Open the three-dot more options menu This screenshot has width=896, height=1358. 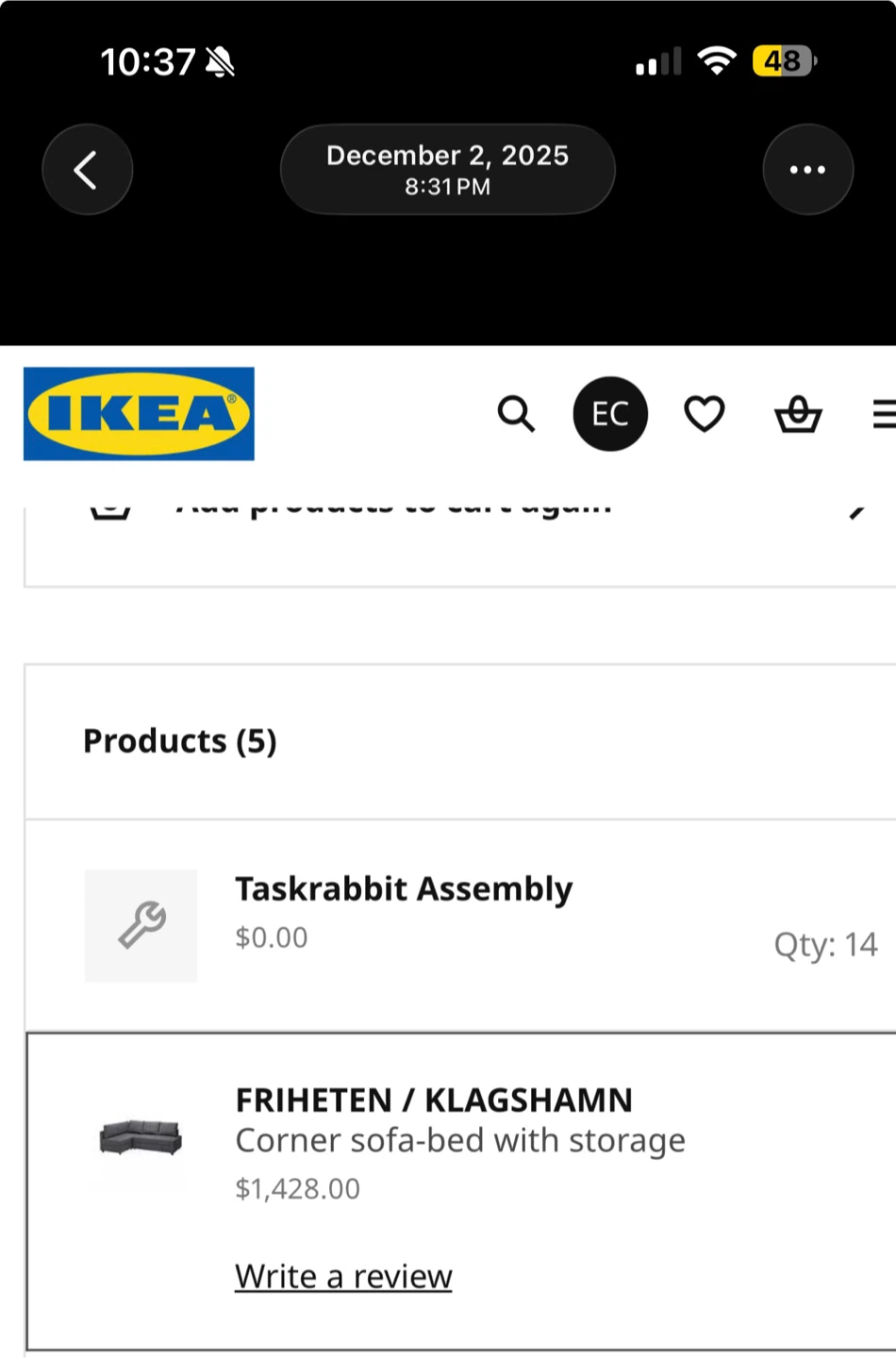tap(807, 170)
